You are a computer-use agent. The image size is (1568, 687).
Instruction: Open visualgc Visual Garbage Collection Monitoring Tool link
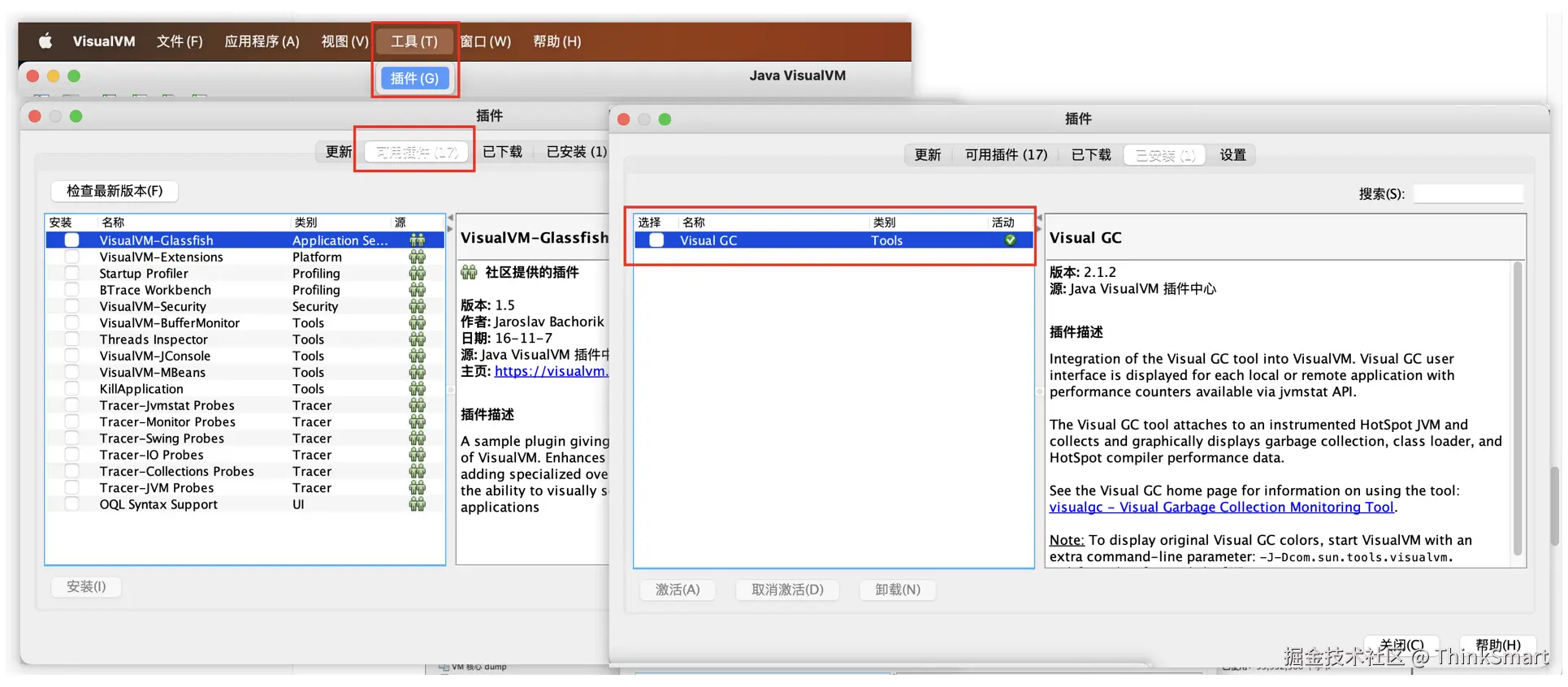pos(1221,507)
